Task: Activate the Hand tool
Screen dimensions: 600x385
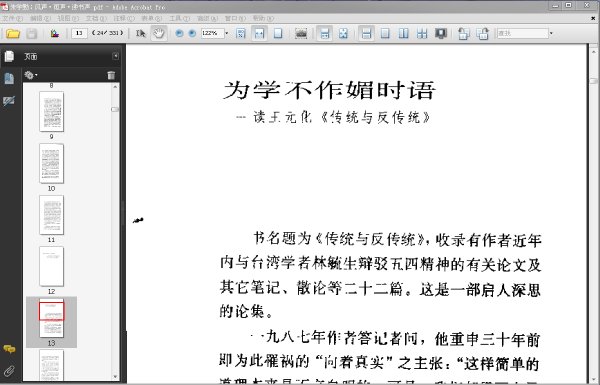Action: coord(158,34)
